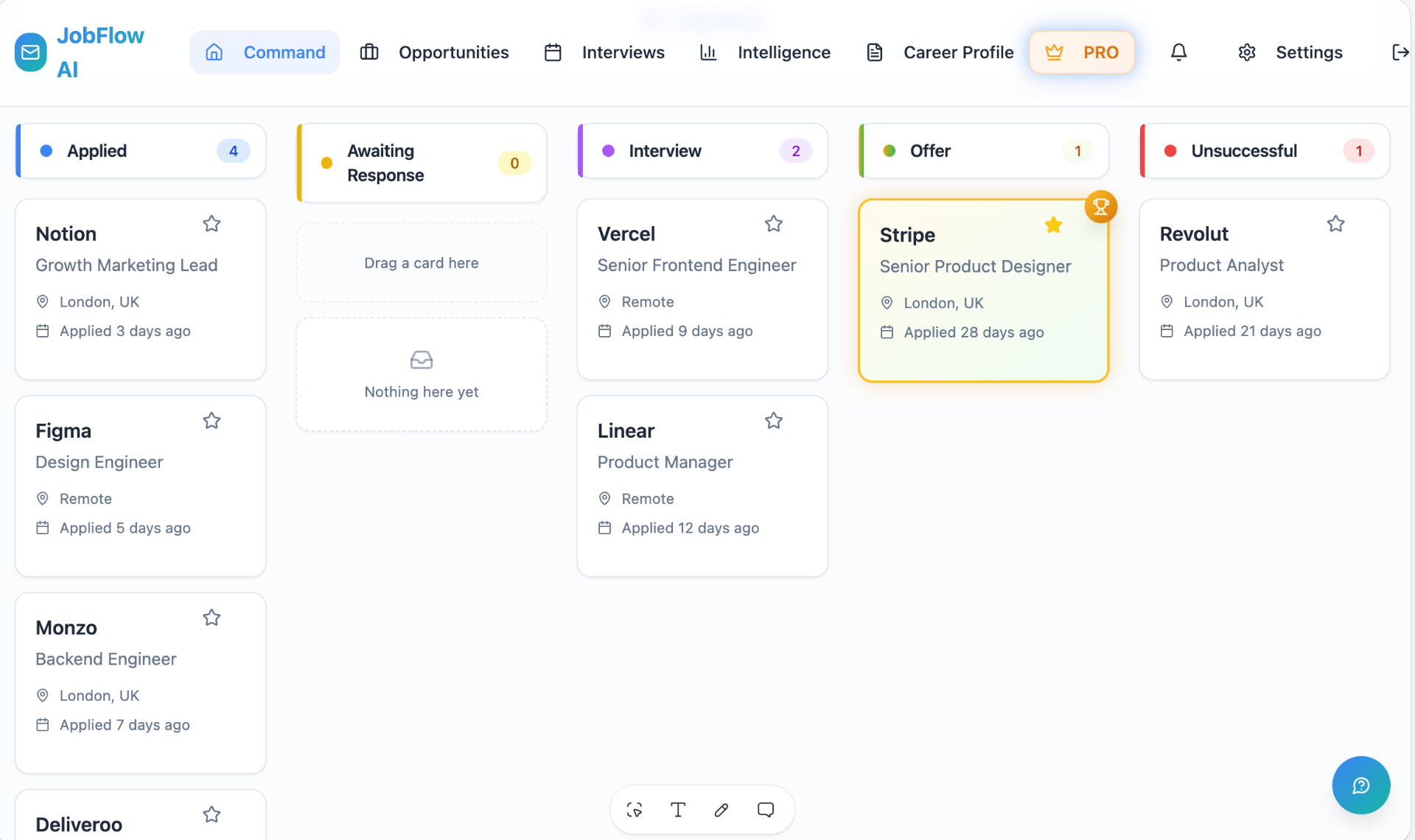Open the Intelligence tab

point(765,52)
